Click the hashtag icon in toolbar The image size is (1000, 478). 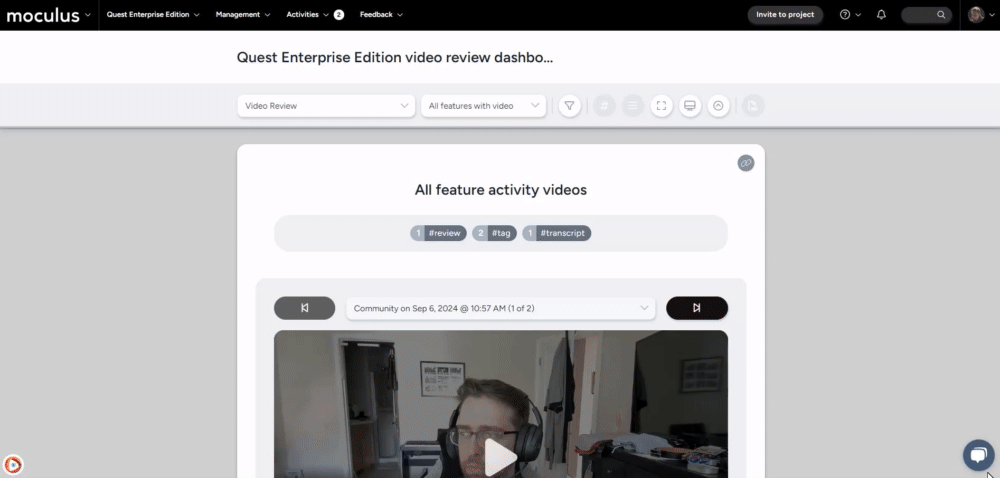[x=604, y=105]
